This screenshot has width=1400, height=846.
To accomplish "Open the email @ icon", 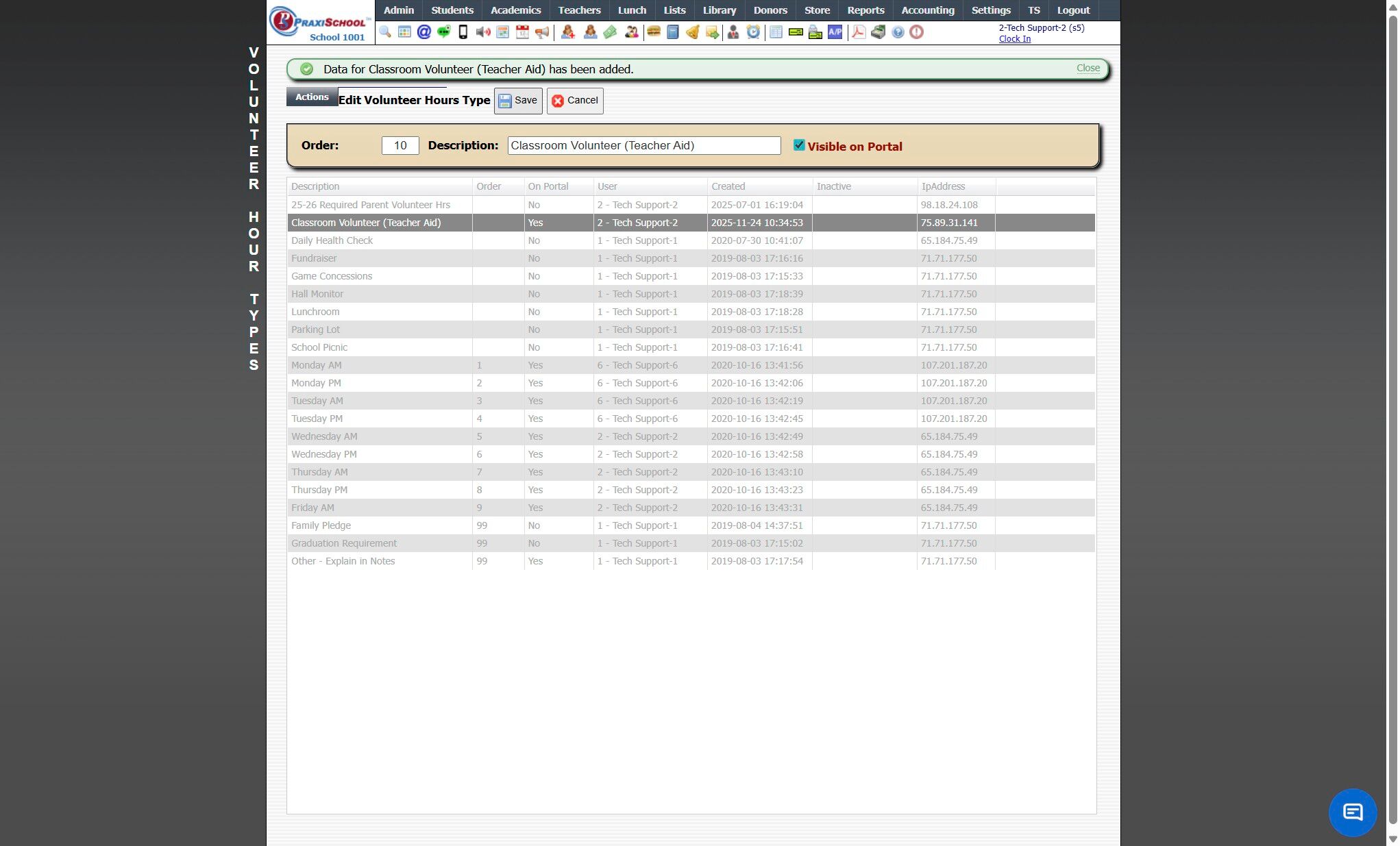I will point(424,32).
